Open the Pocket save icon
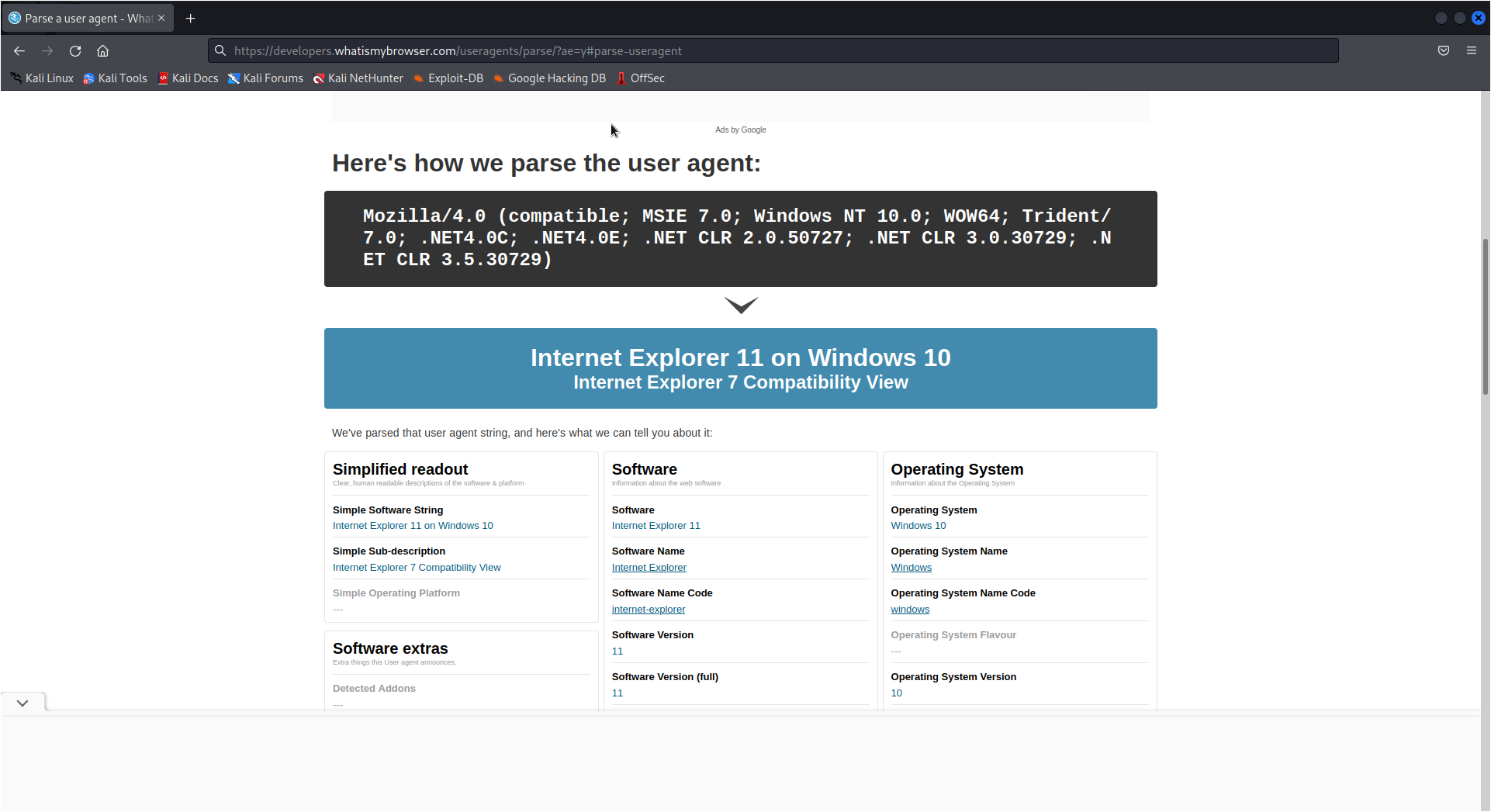The height and width of the screenshot is (812, 1491). click(1443, 50)
